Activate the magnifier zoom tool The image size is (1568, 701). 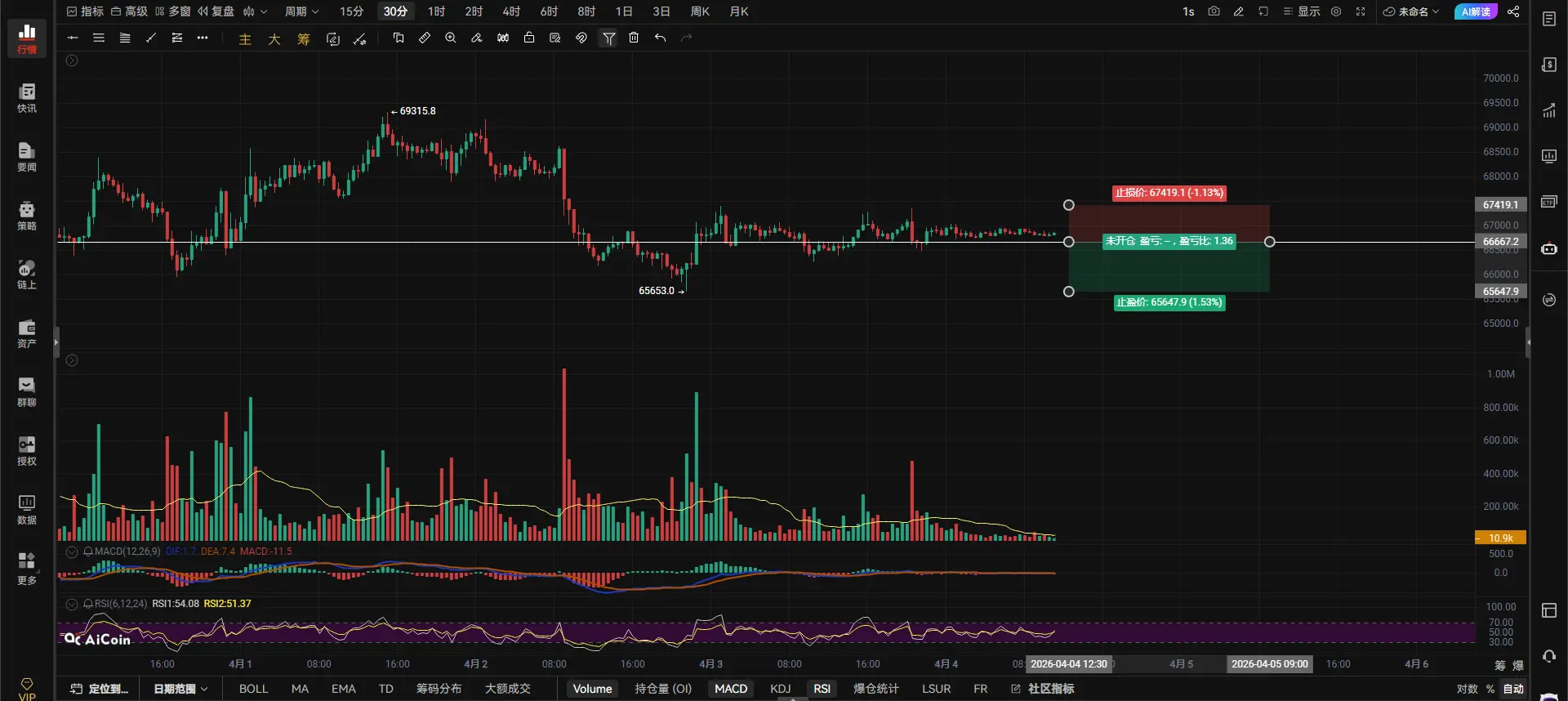451,38
